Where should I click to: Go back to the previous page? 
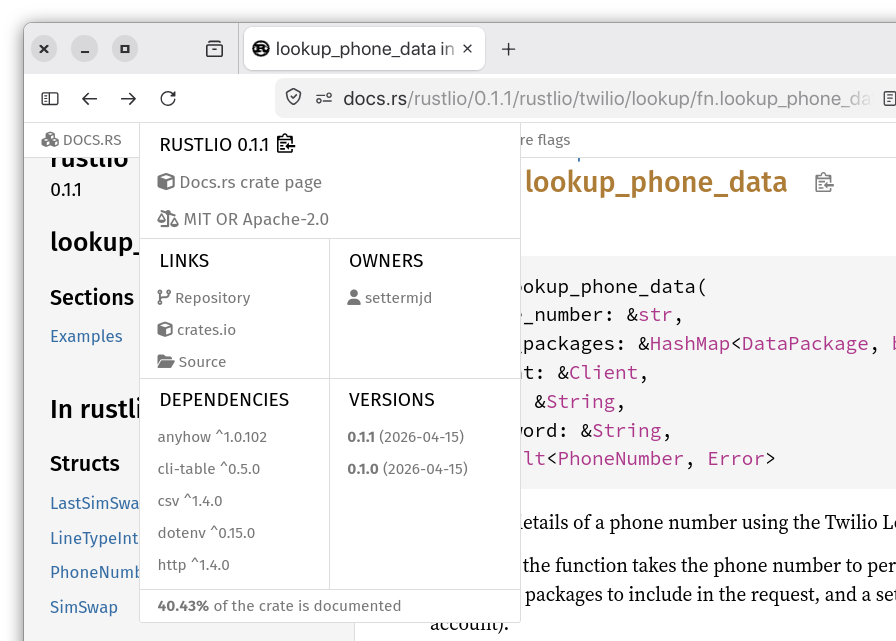coord(90,98)
